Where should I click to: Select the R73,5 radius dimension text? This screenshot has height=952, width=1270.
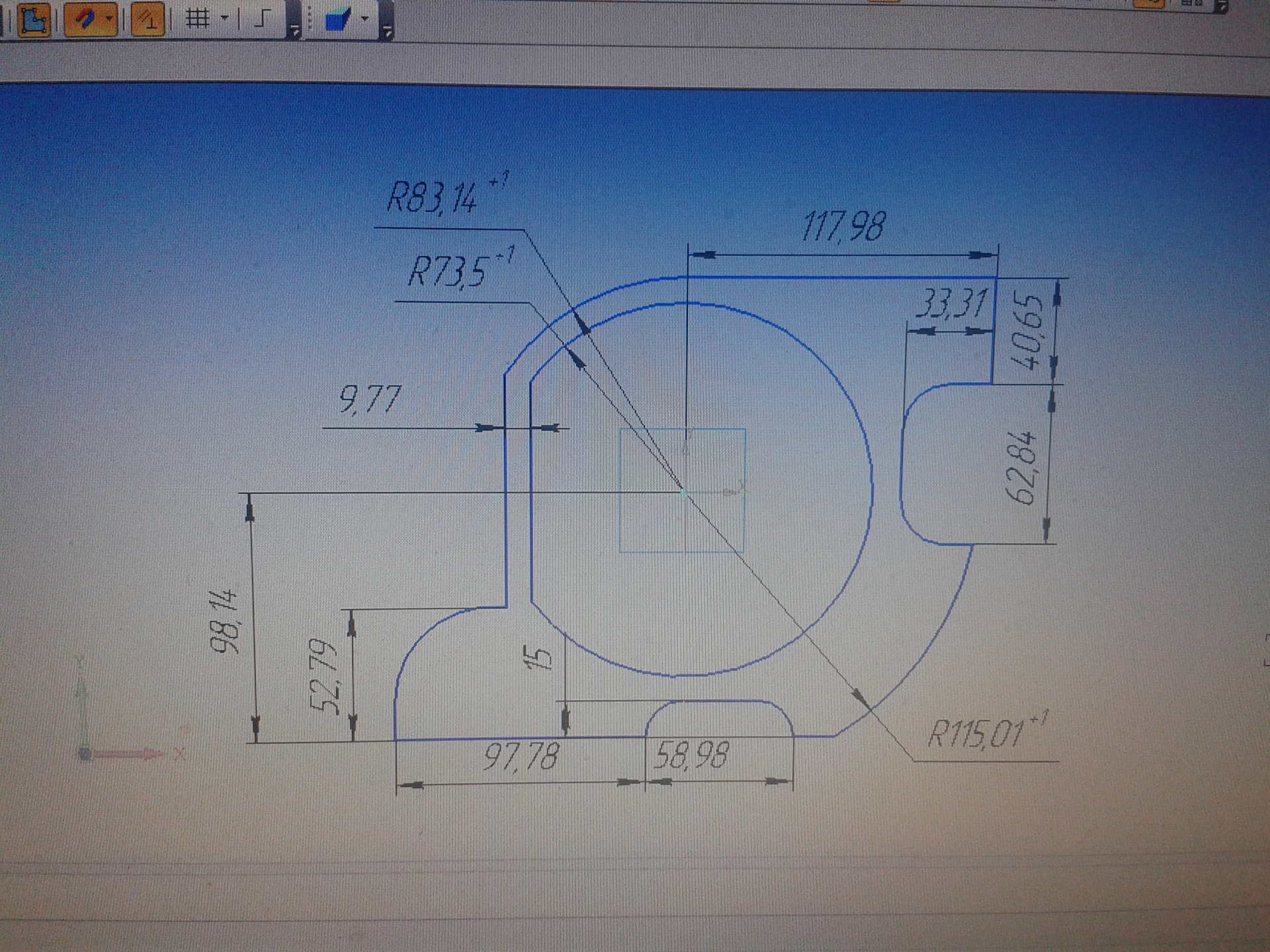point(448,272)
